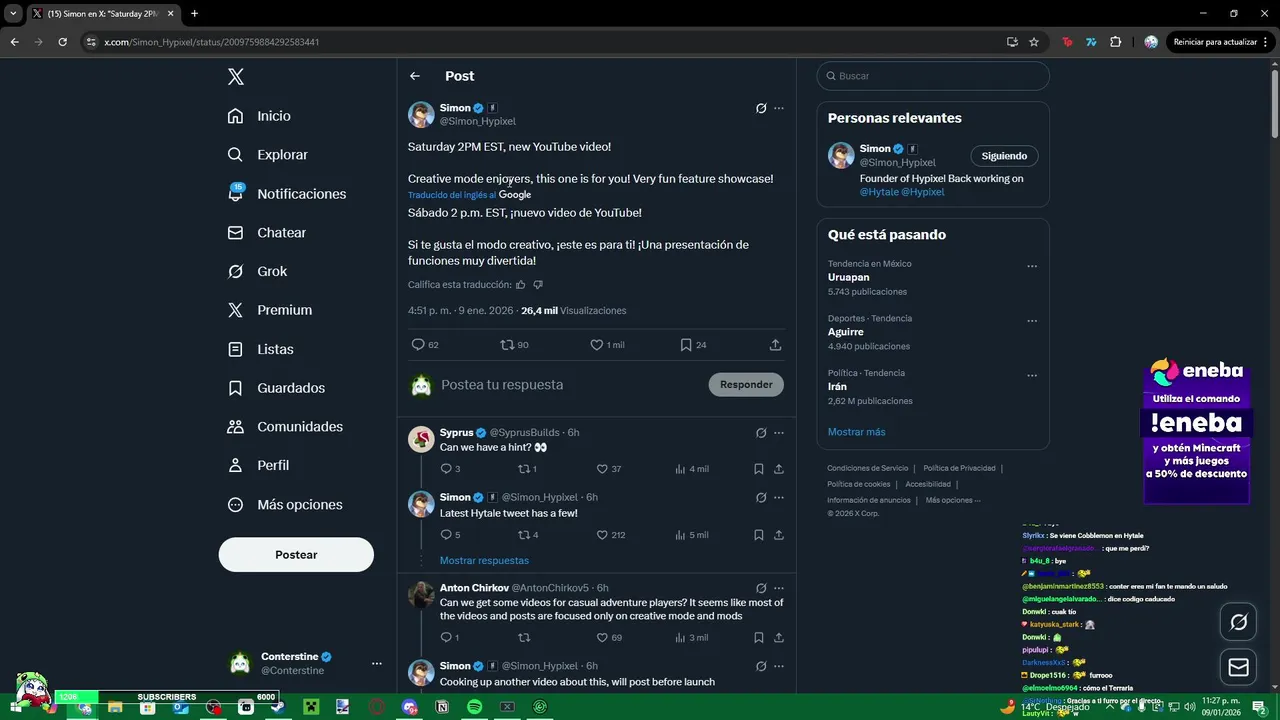Open the @Hytale mention link
Screen dimensions: 1280x720
pyautogui.click(x=879, y=192)
